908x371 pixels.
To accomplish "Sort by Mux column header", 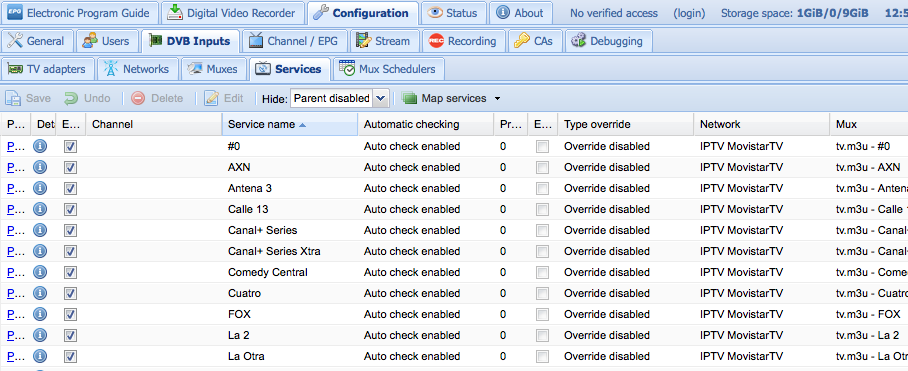I will pos(869,124).
